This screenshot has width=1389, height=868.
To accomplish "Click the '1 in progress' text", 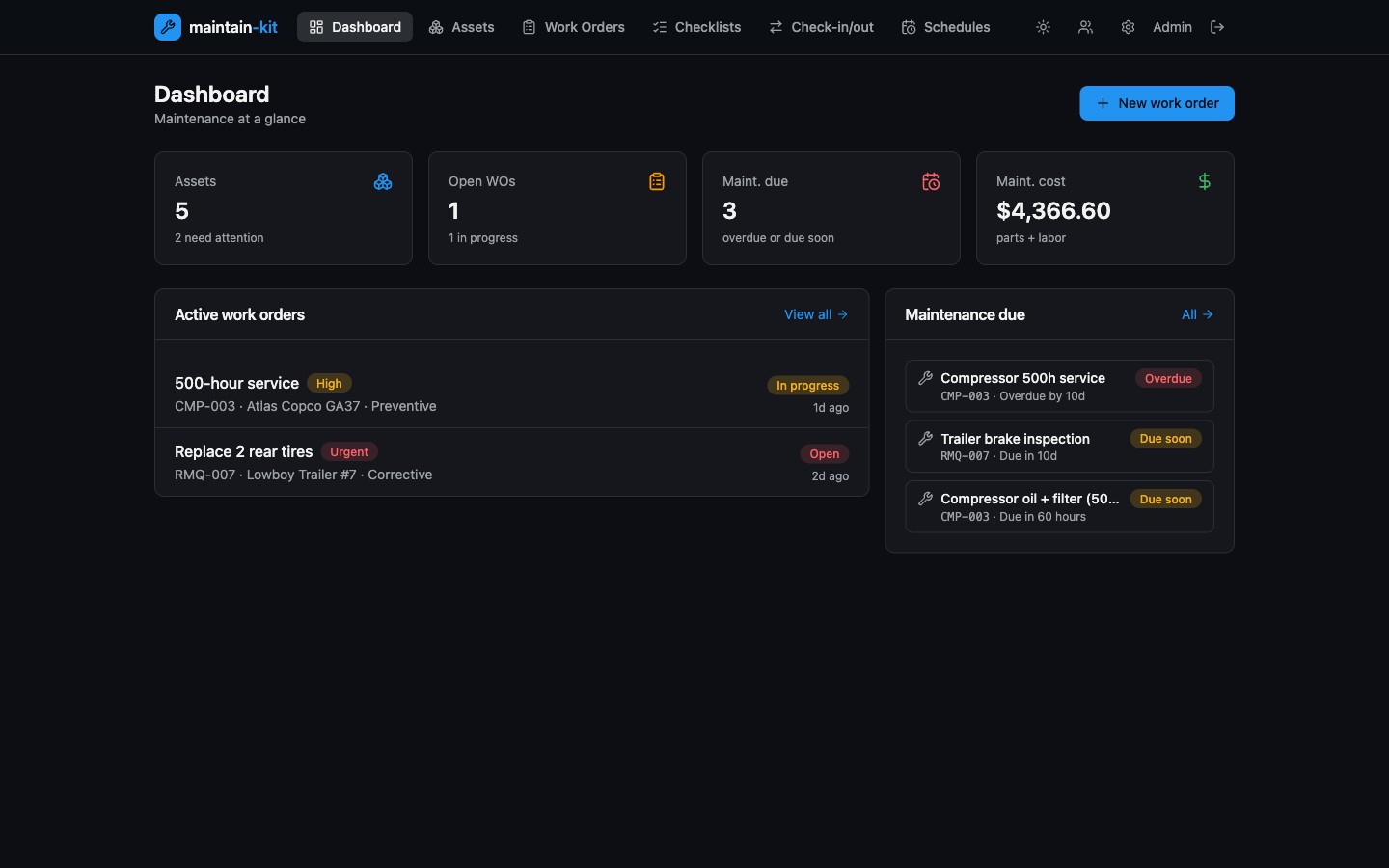I will point(483,237).
